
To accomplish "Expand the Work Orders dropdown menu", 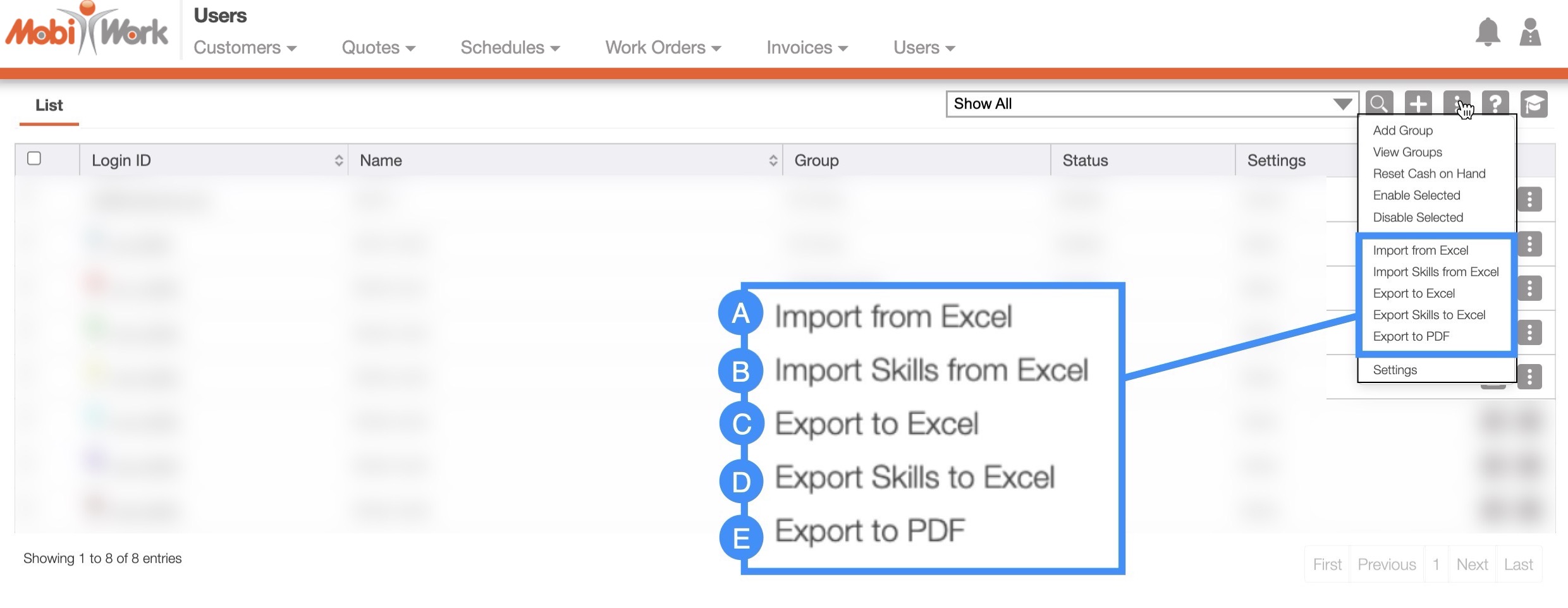I will (x=663, y=48).
